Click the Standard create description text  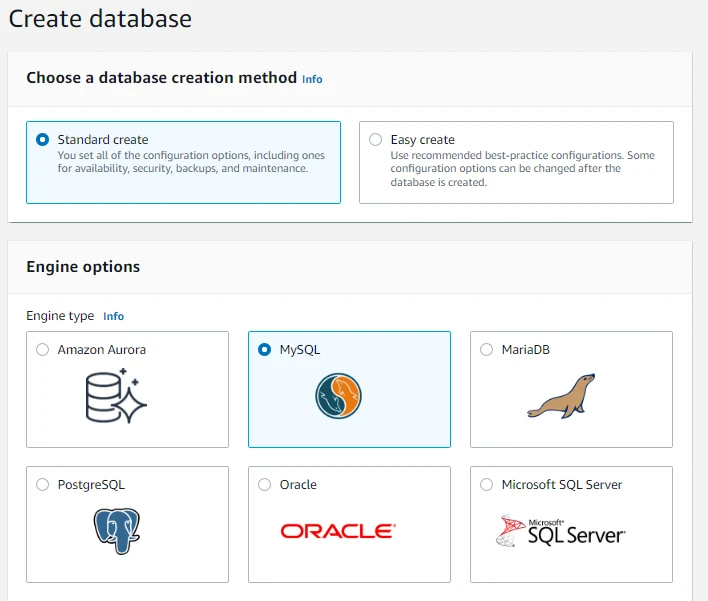pyautogui.click(x=190, y=162)
